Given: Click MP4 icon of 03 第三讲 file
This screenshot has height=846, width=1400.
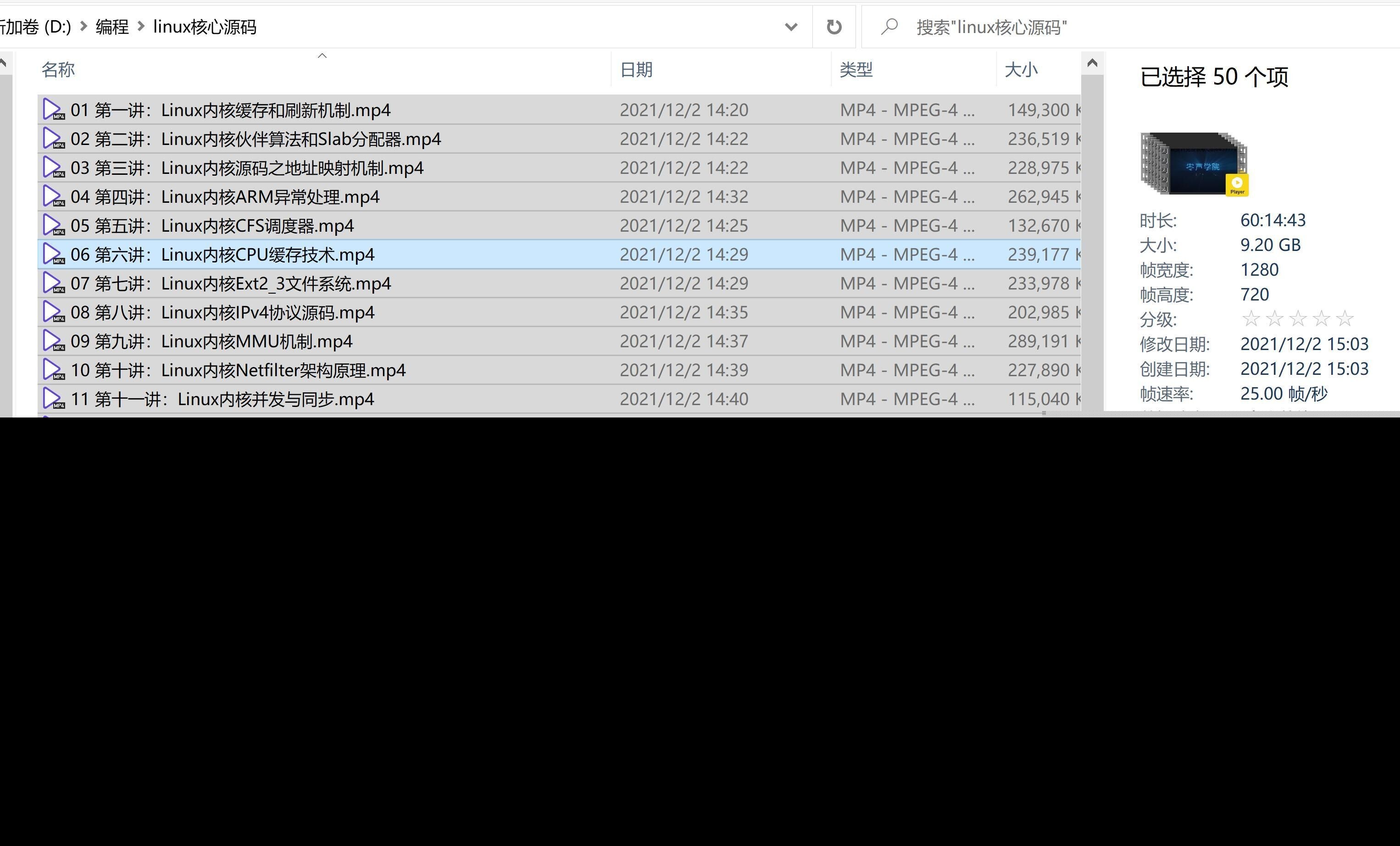Looking at the screenshot, I should pyautogui.click(x=53, y=167).
